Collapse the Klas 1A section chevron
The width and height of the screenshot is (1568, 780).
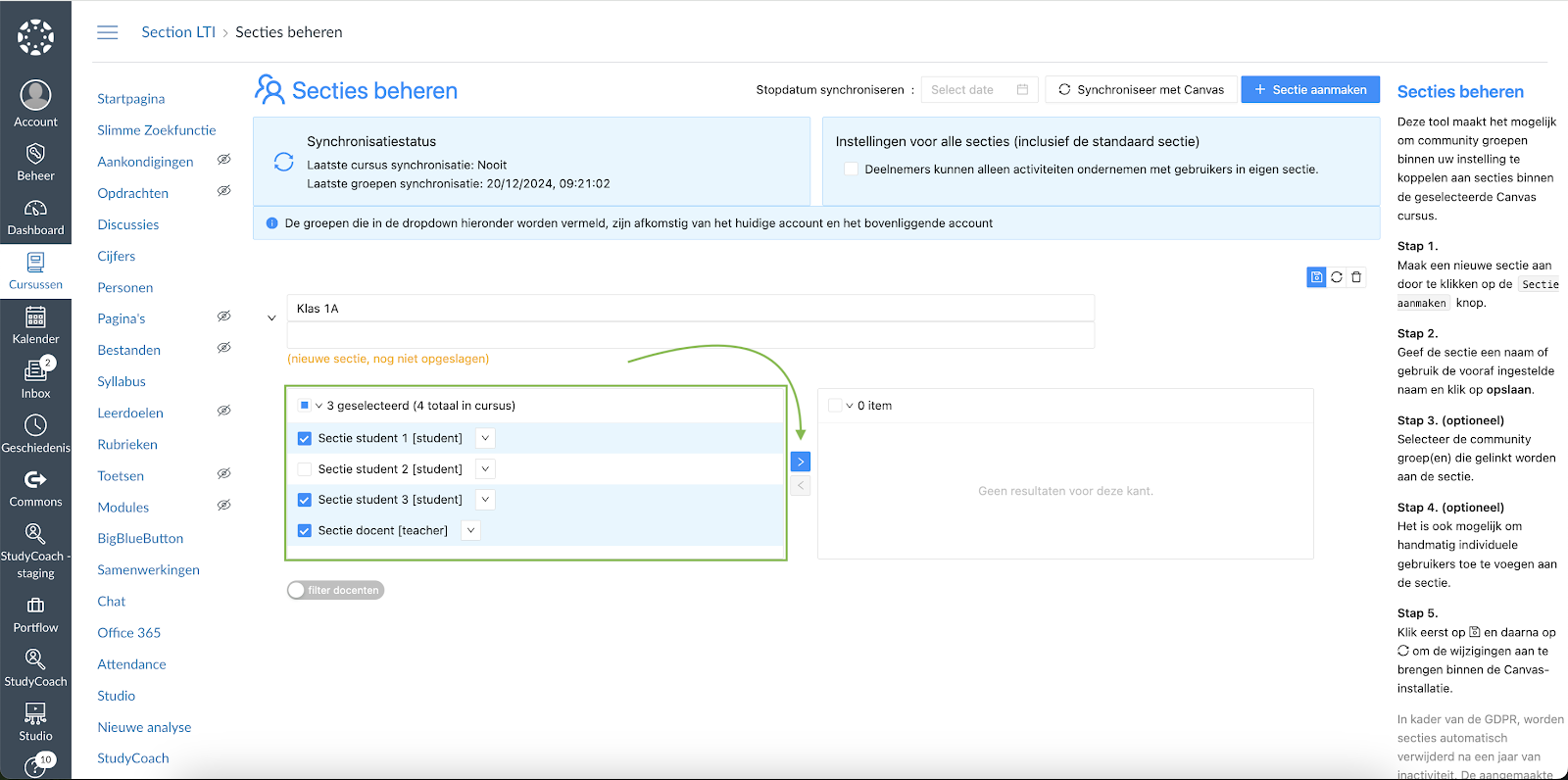(x=271, y=317)
